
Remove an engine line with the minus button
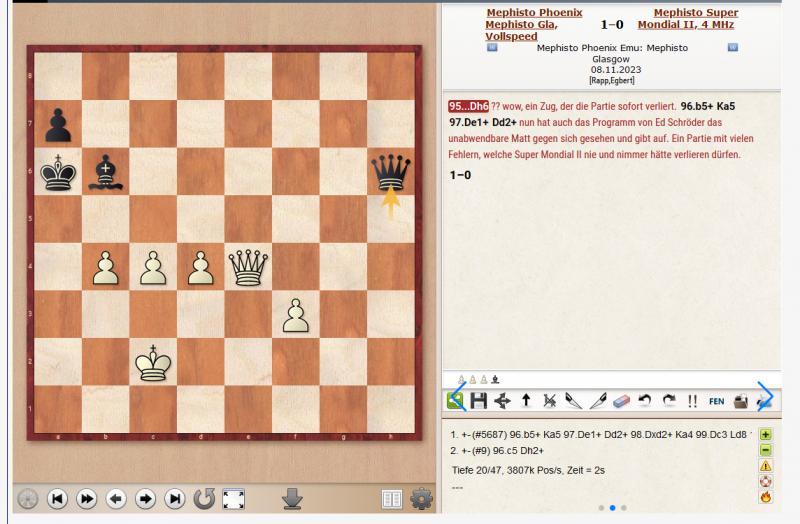pyautogui.click(x=765, y=450)
